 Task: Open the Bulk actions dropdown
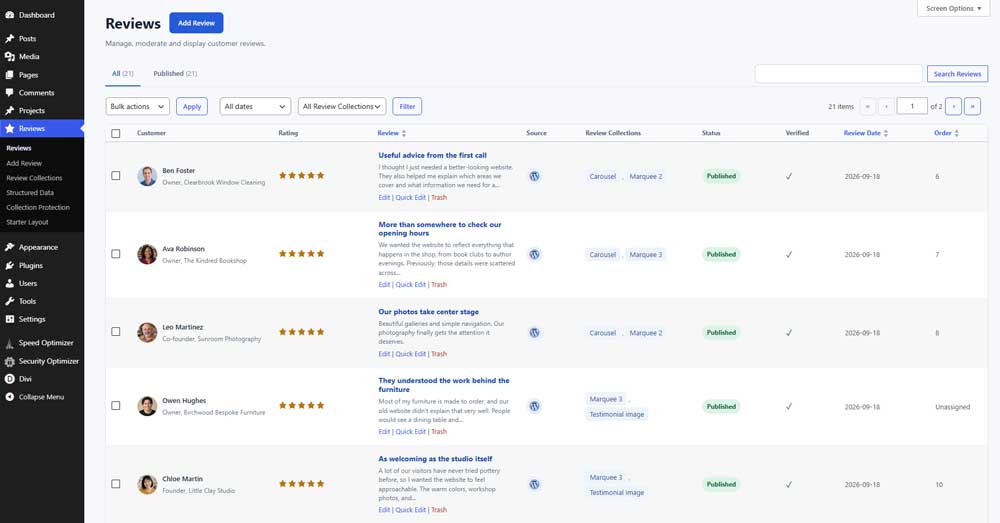coord(138,107)
